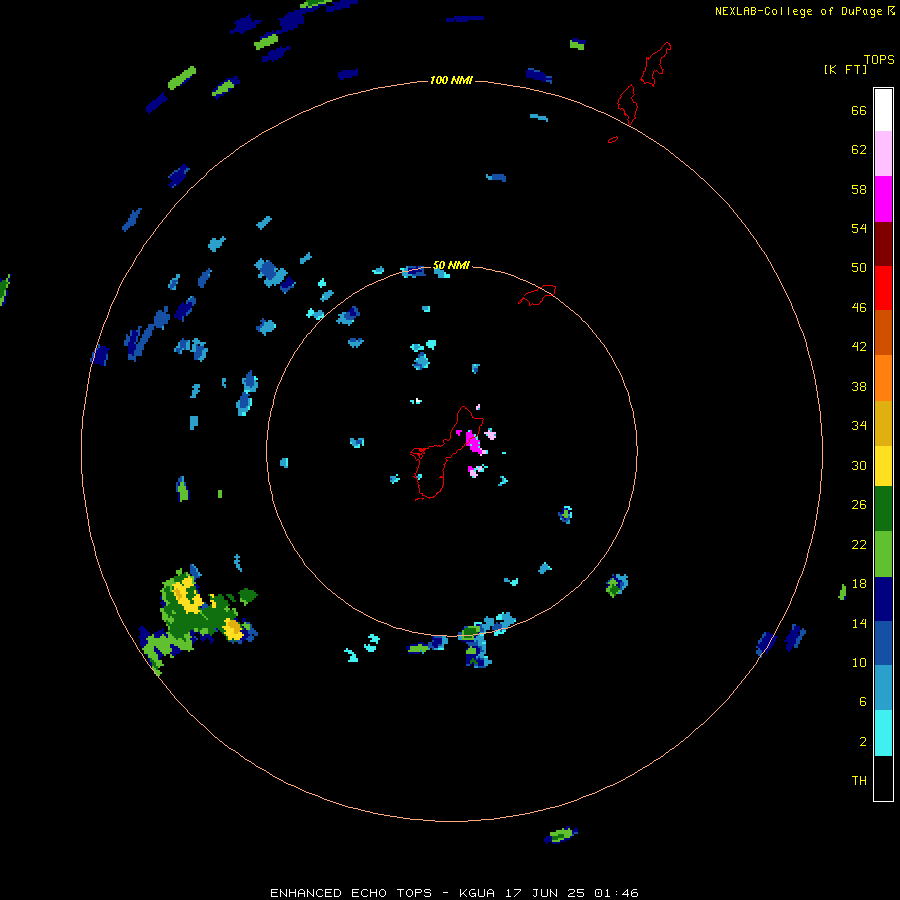
Task: Select the light green legend swatch
Action: pos(883,554)
